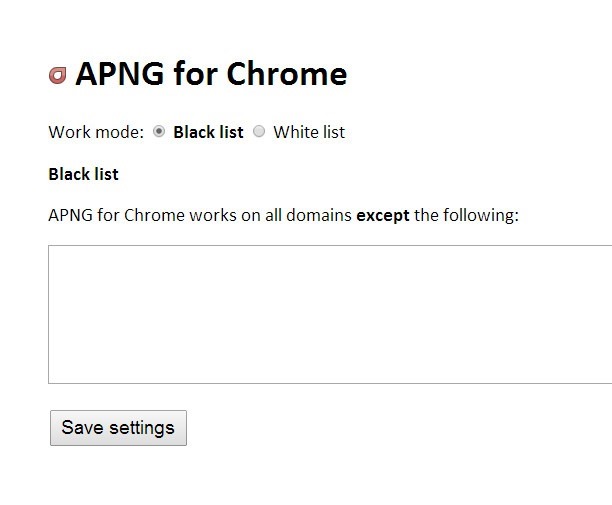Select the Black list radio button
Screen dimensions: 612x505
[x=159, y=131]
